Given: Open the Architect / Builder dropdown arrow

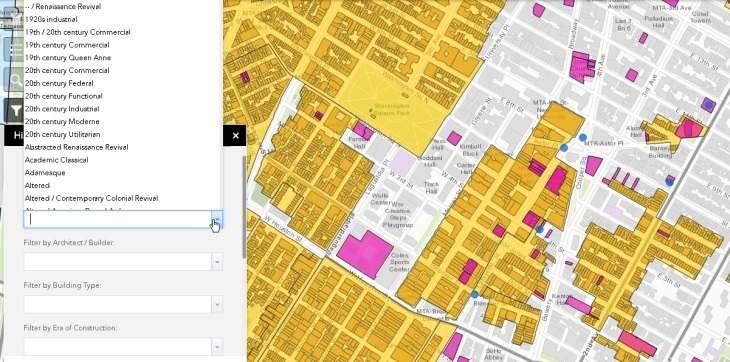Looking at the screenshot, I should click(x=217, y=262).
